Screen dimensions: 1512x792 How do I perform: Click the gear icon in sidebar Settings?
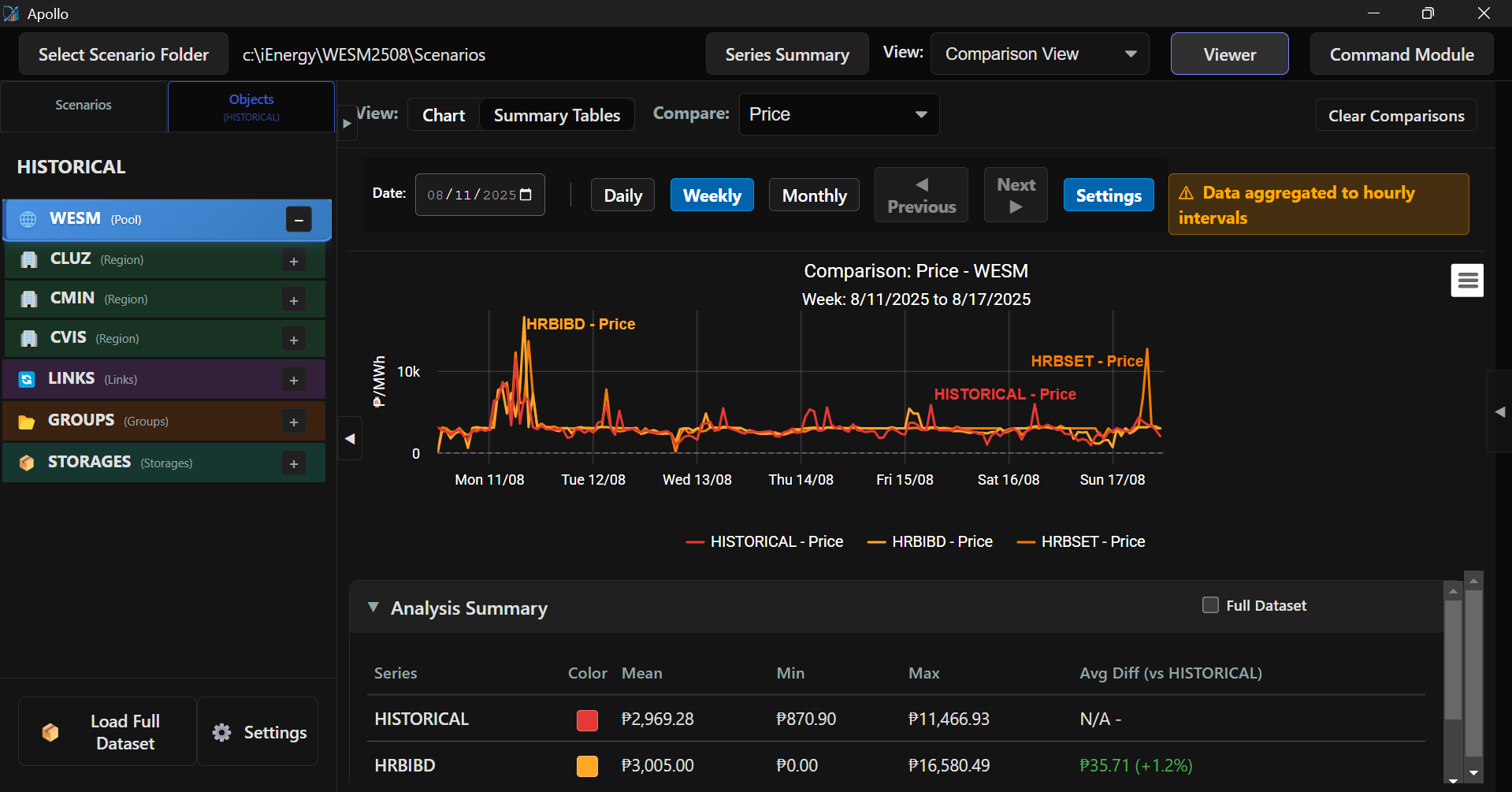pyautogui.click(x=222, y=732)
